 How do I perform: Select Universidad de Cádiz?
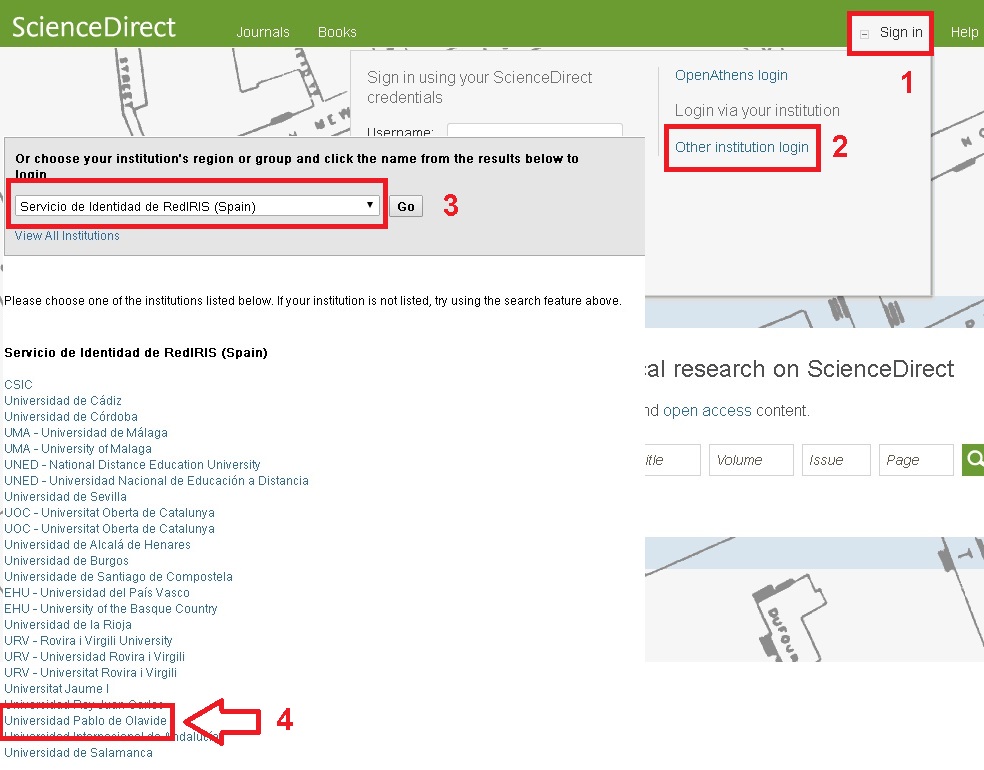[x=63, y=400]
